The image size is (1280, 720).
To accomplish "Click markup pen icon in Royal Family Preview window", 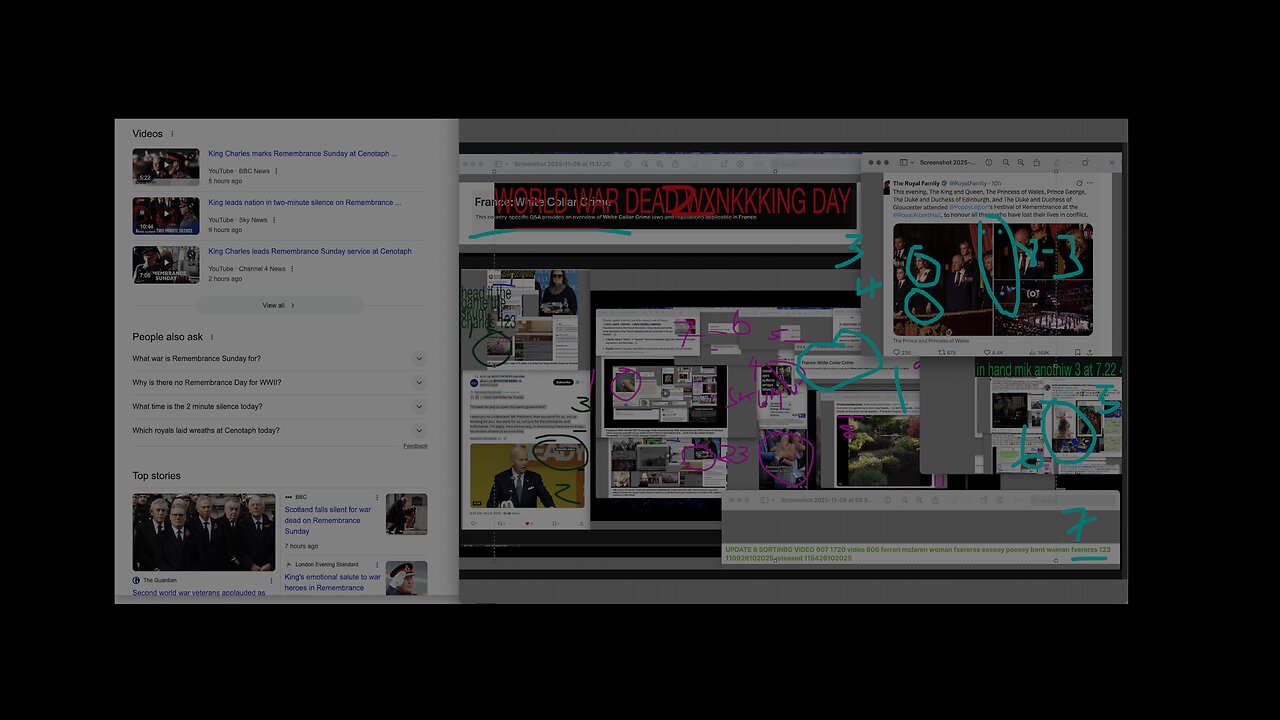I will click(x=1057, y=162).
